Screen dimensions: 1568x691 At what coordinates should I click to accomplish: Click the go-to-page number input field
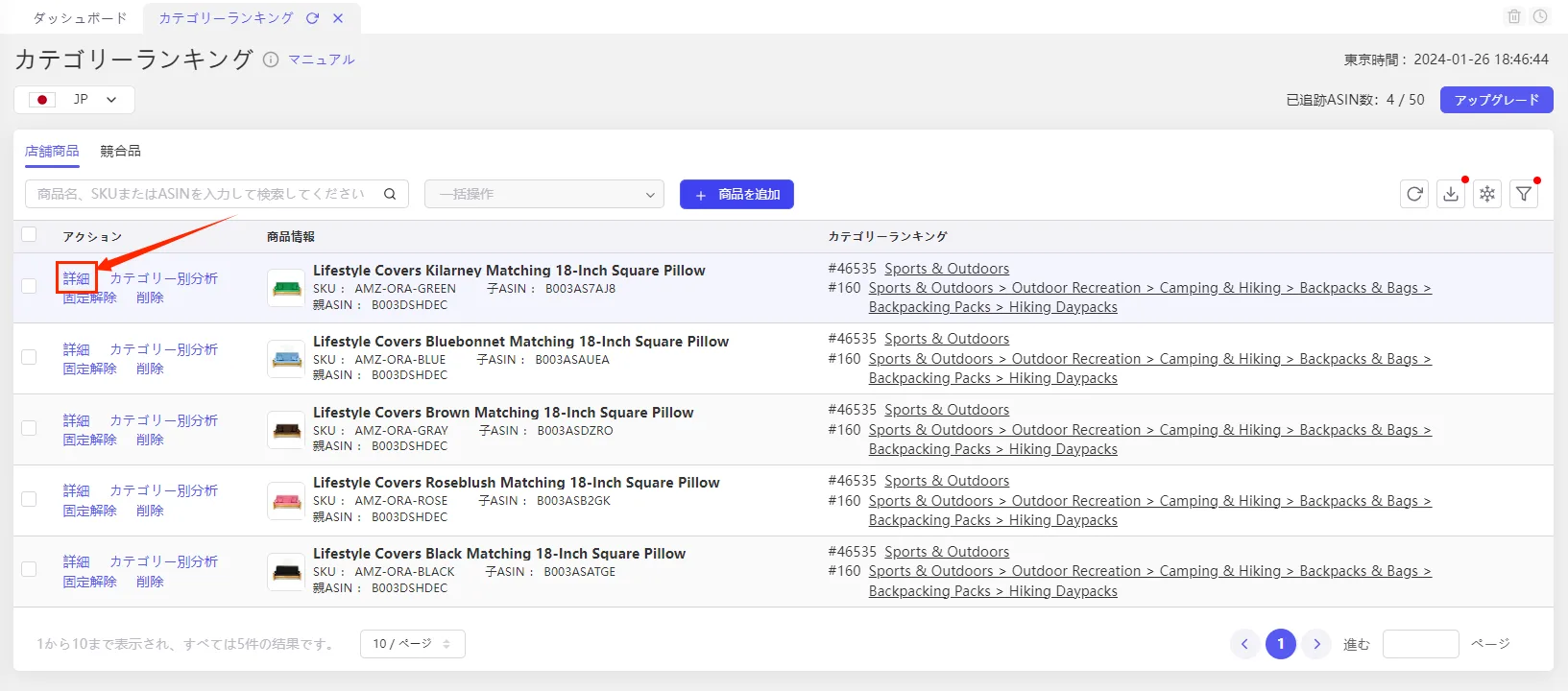pyautogui.click(x=1420, y=644)
